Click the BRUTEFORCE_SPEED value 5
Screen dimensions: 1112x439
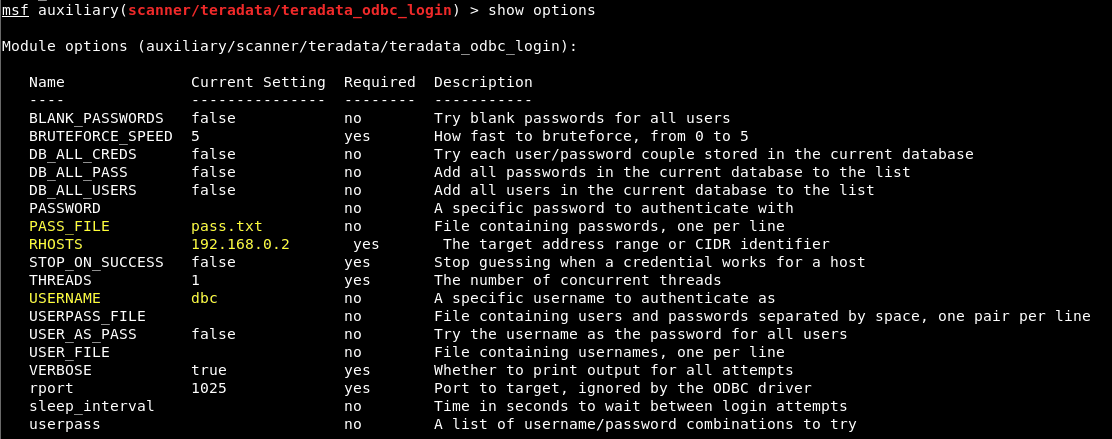[x=196, y=136]
